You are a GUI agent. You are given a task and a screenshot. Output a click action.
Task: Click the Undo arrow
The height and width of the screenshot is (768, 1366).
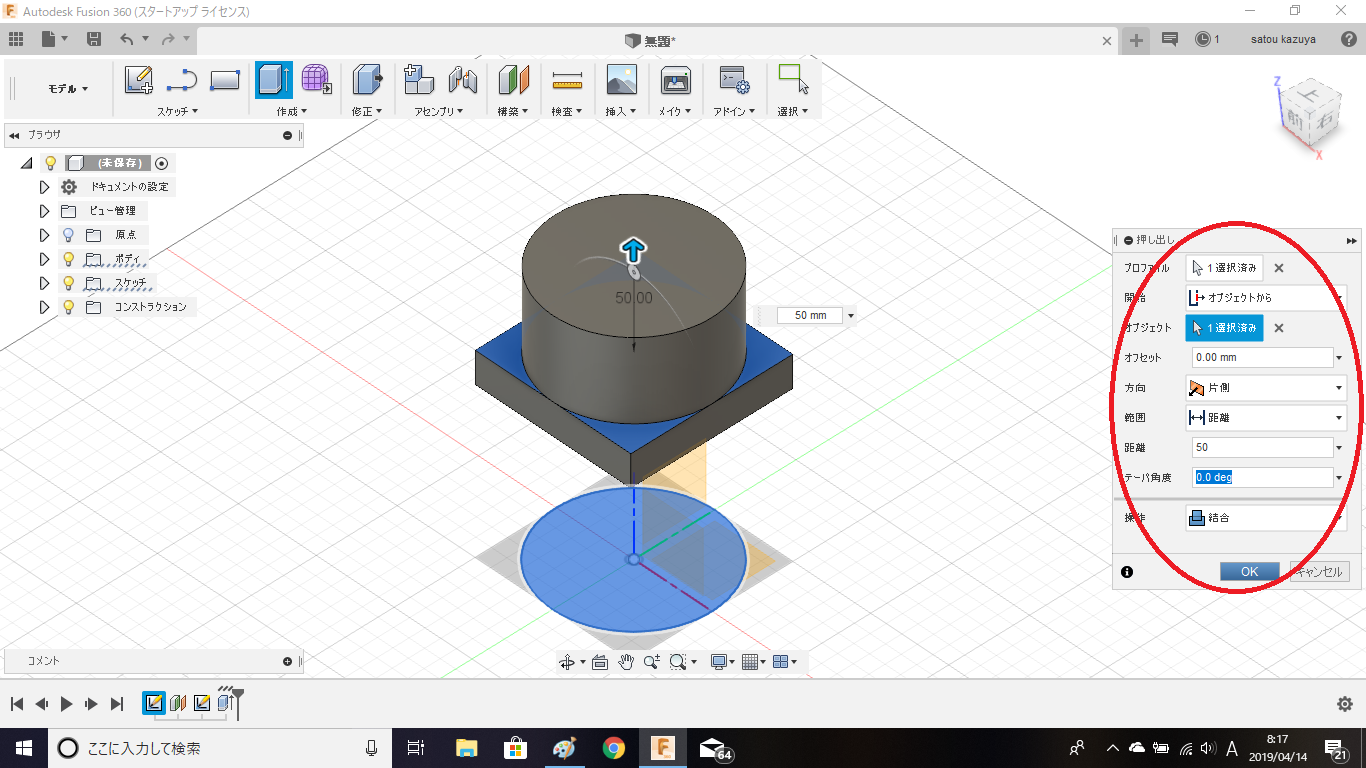pyautogui.click(x=126, y=39)
